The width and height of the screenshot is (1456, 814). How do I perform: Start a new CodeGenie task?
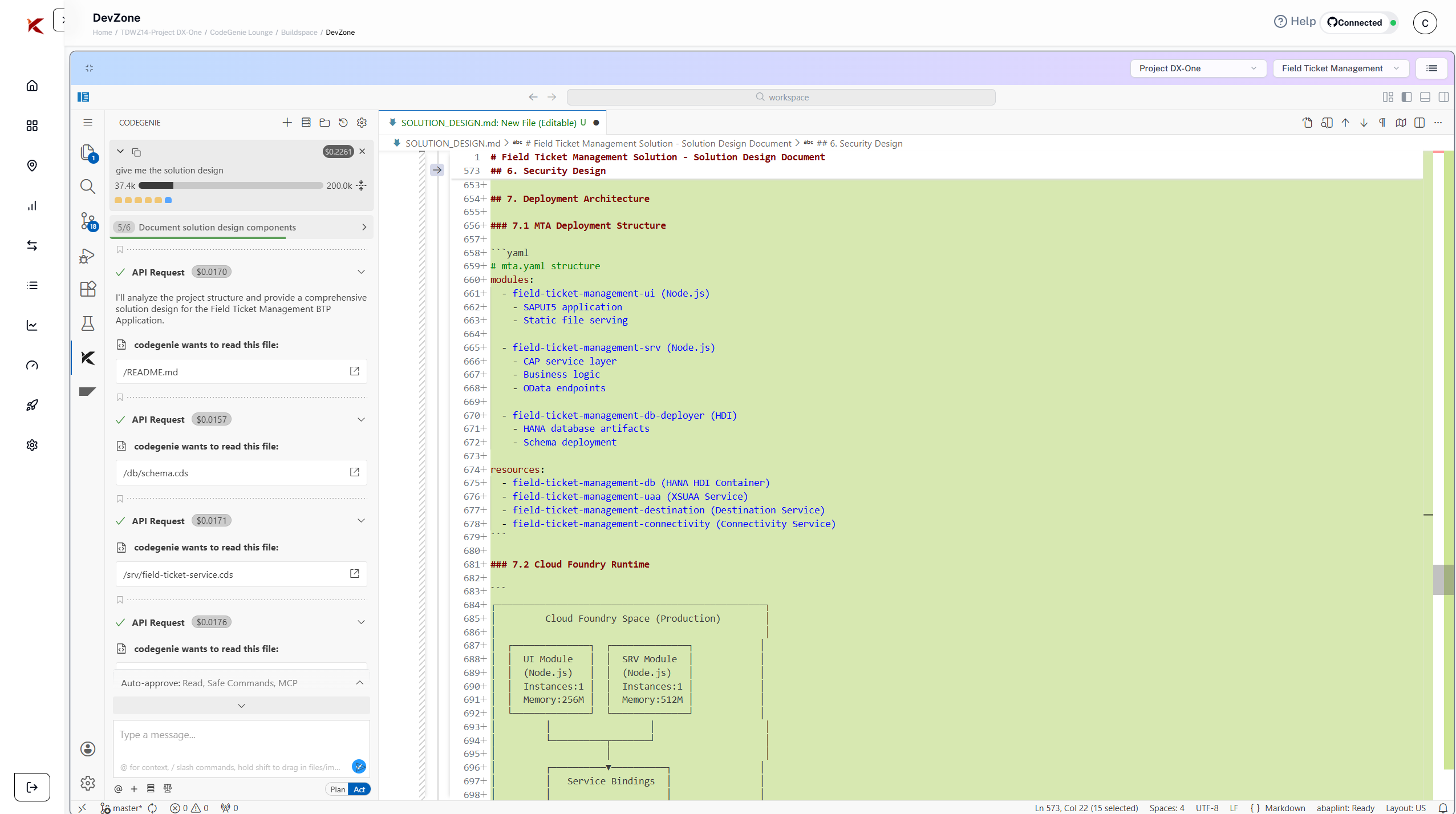[x=287, y=123]
